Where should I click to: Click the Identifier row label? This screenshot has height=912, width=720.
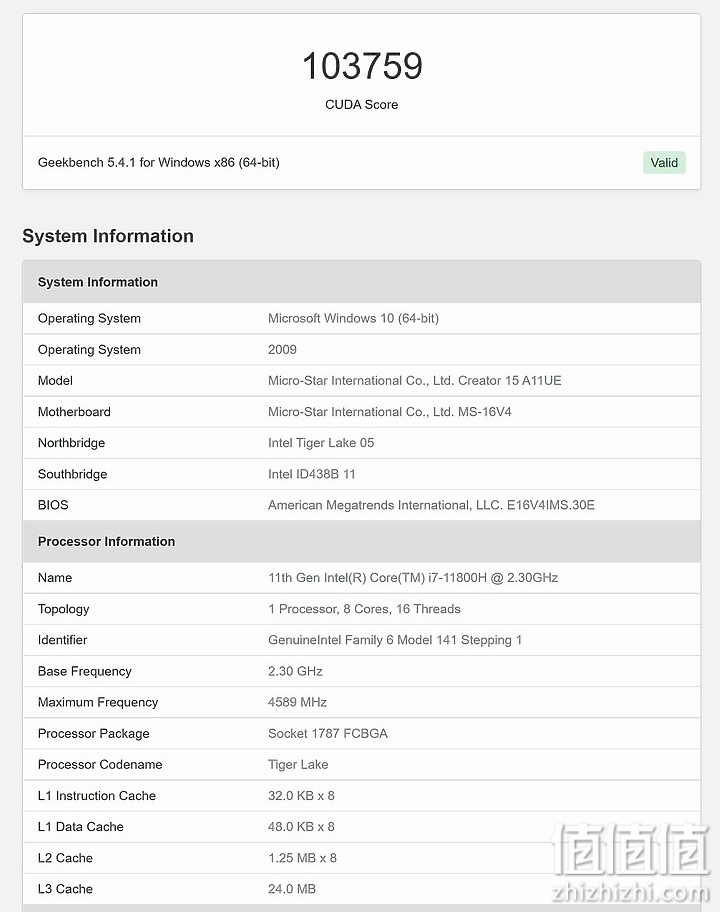click(62, 640)
